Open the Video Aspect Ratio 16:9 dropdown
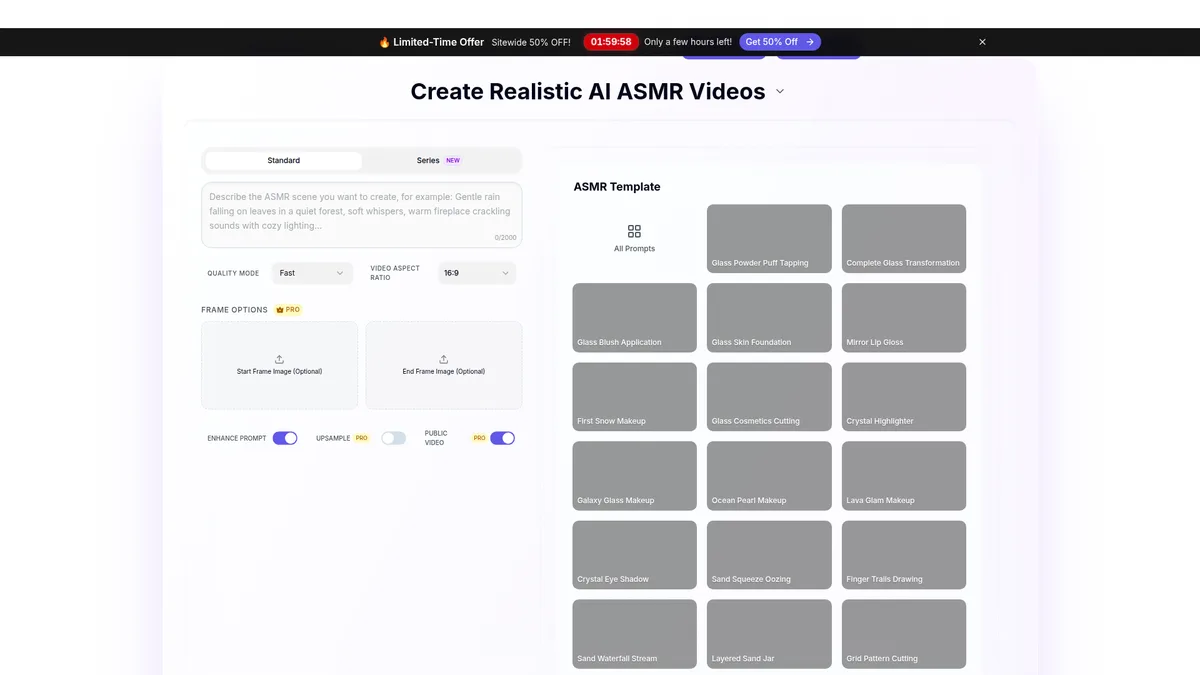Screen dimensions: 1200x675 pyautogui.click(x=477, y=273)
